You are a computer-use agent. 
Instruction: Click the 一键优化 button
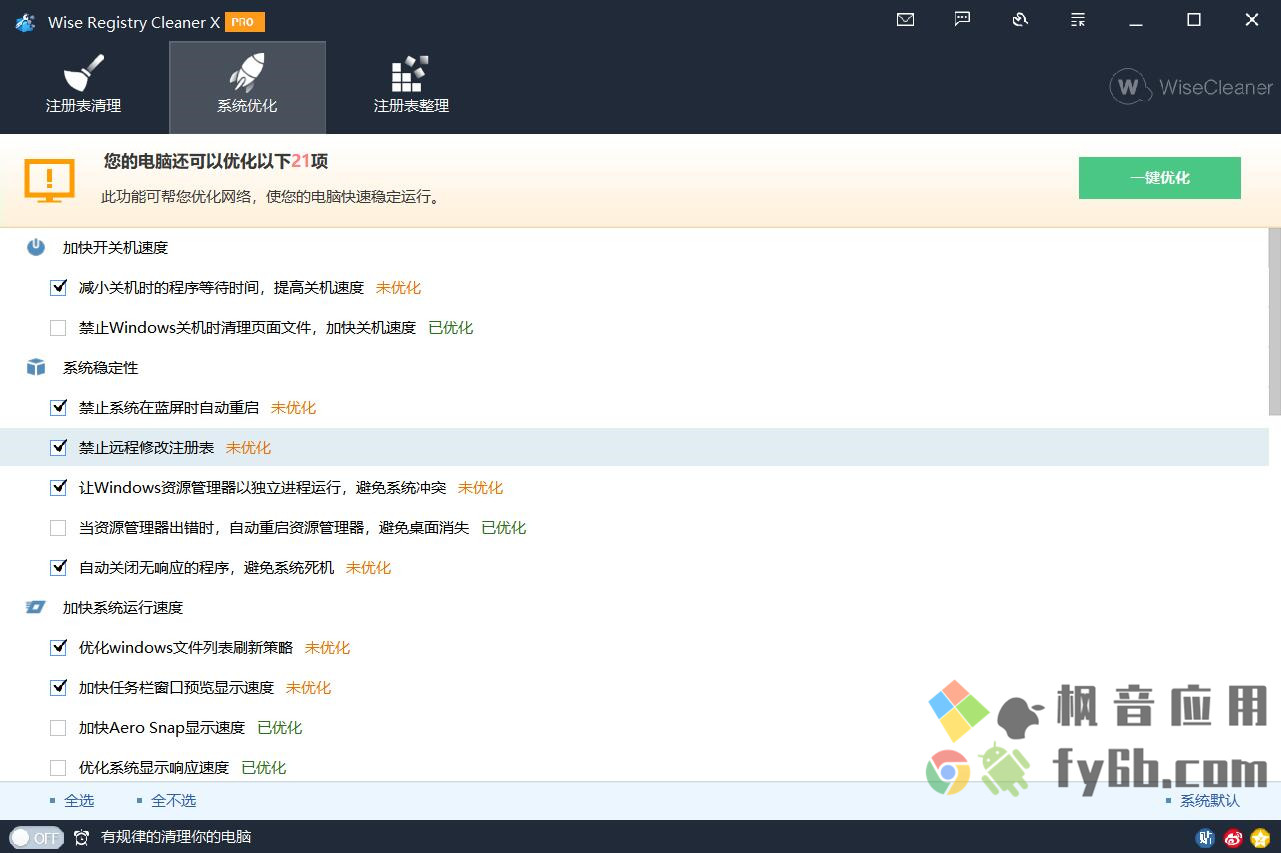click(x=1160, y=178)
